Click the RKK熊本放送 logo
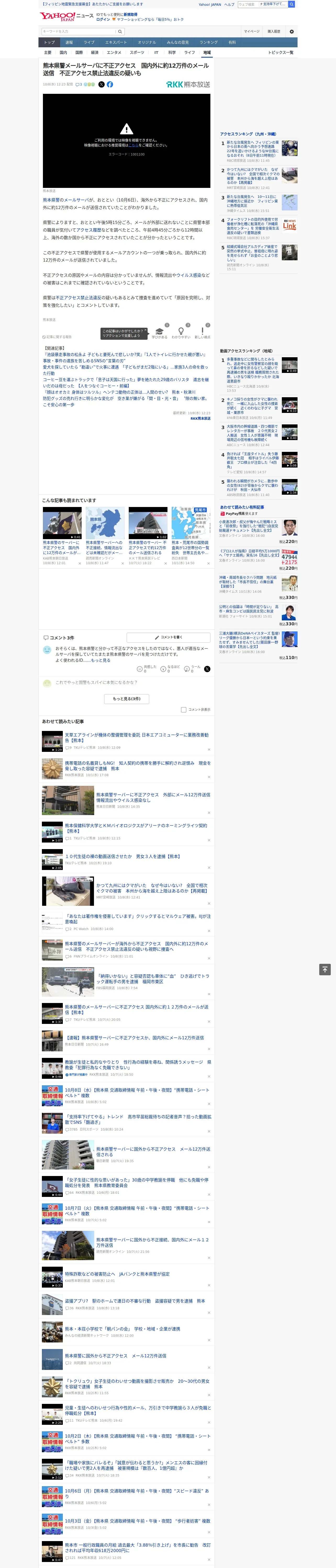The width and height of the screenshot is (336, 1568). click(188, 85)
